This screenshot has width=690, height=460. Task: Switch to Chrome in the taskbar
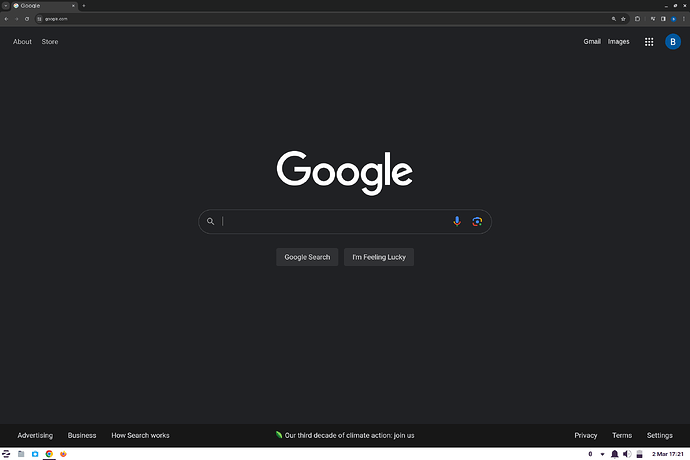coord(49,454)
